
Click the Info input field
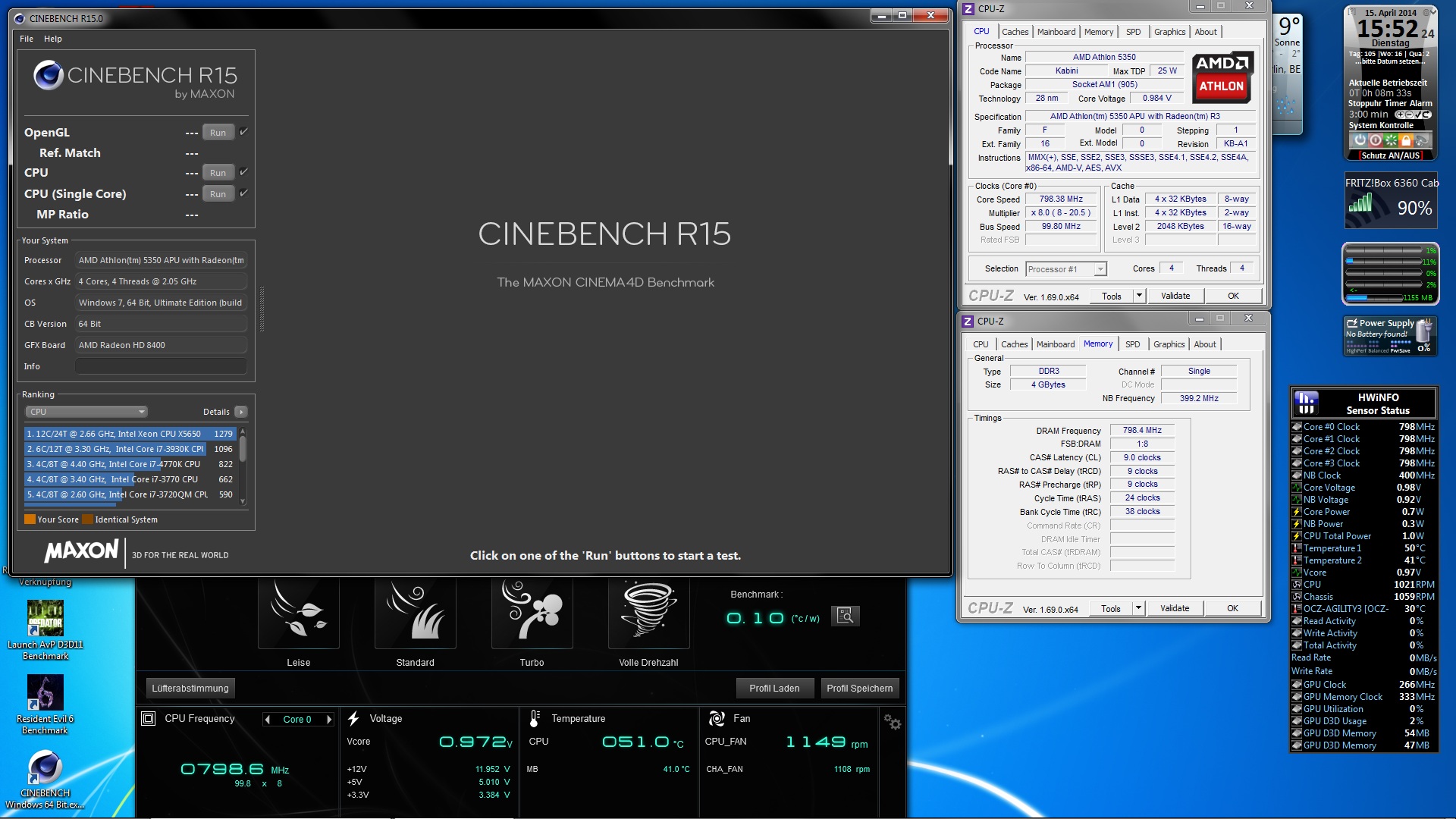[x=161, y=366]
